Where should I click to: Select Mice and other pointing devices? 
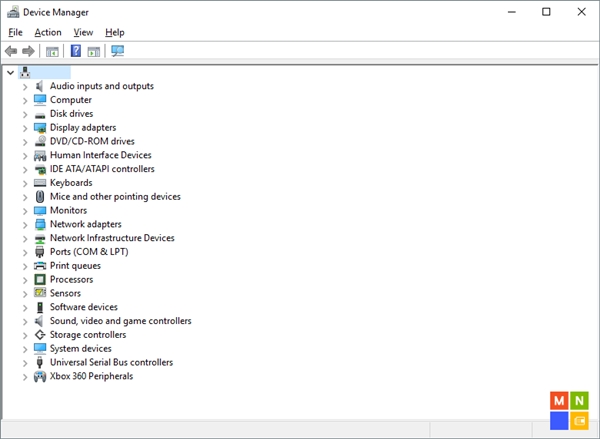coord(115,197)
